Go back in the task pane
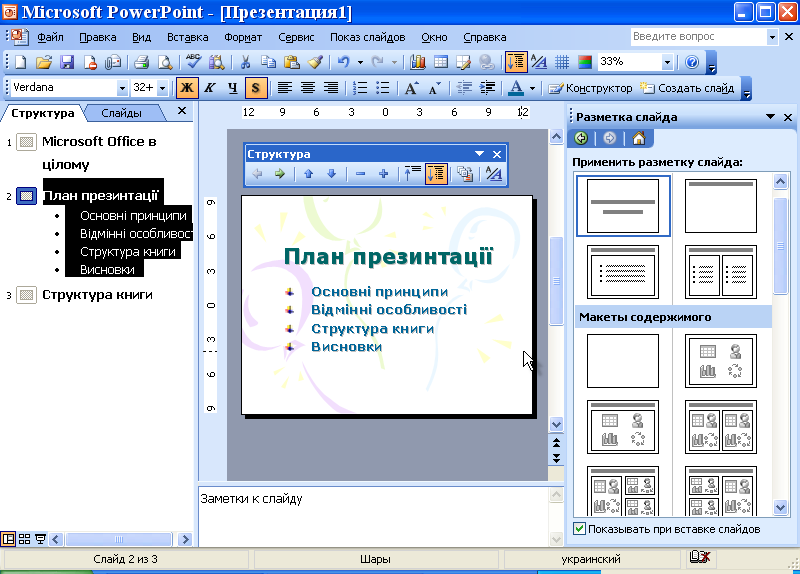800x574 pixels. 581,138
